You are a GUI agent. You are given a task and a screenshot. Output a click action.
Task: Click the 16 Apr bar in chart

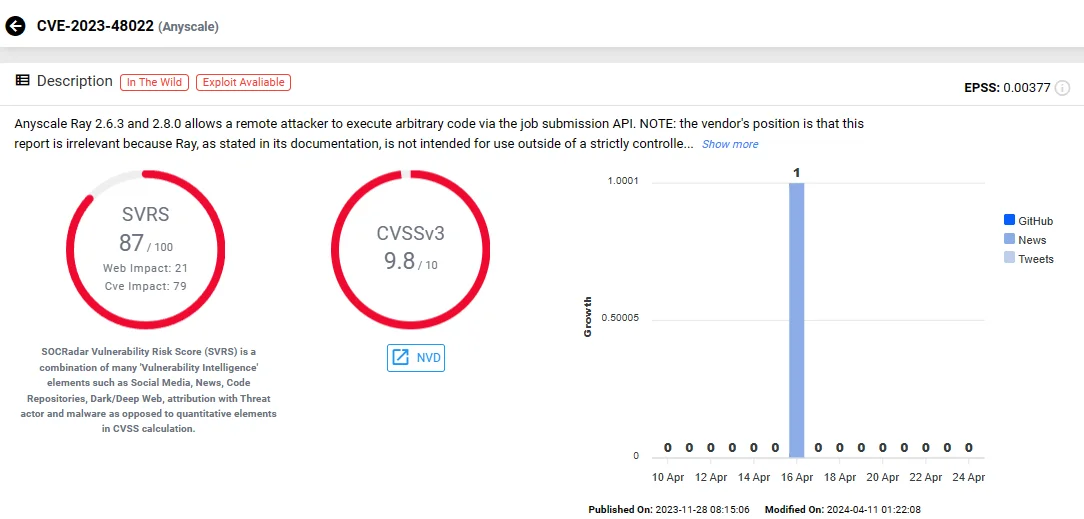point(796,319)
